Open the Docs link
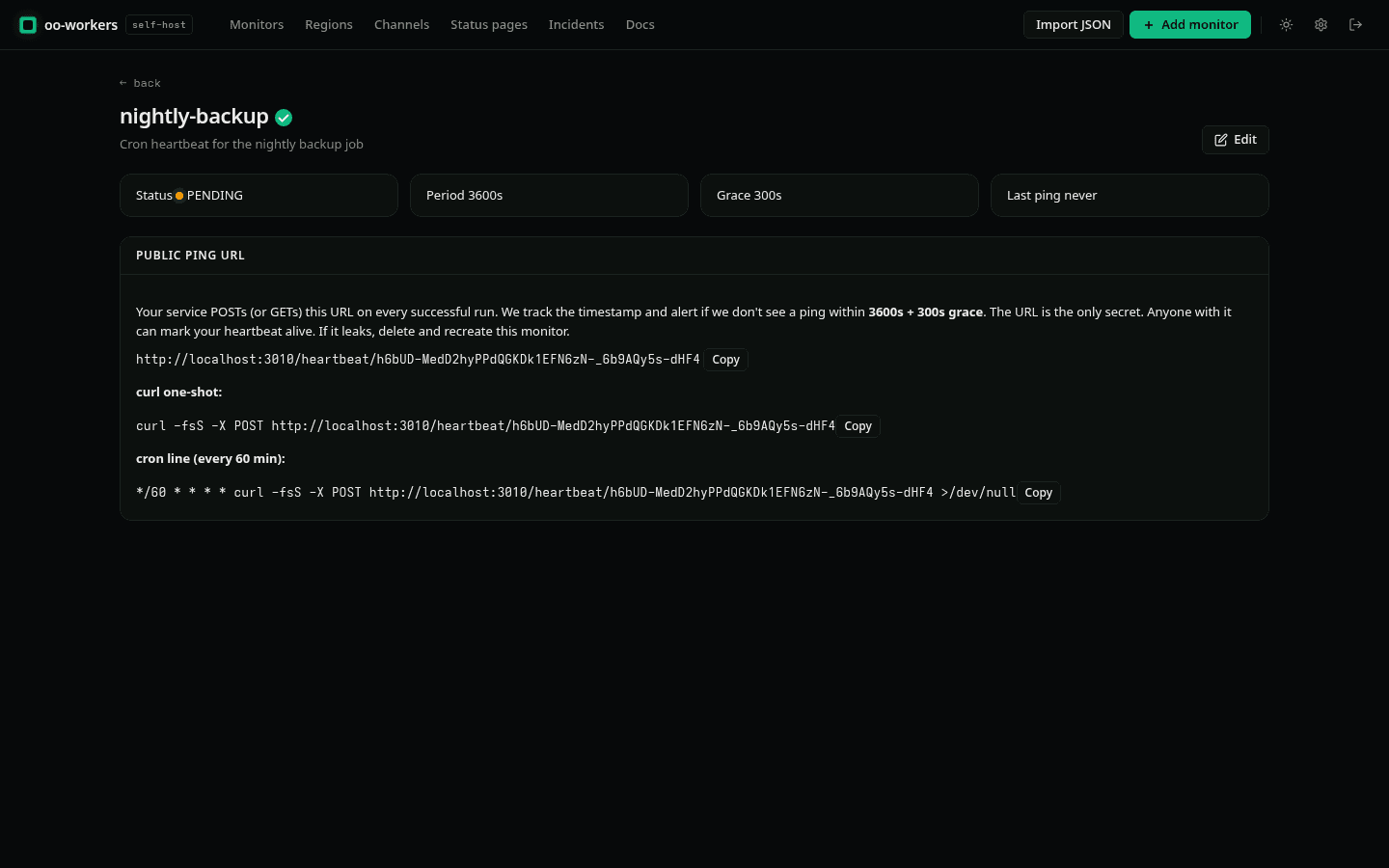1389x868 pixels. click(x=640, y=25)
